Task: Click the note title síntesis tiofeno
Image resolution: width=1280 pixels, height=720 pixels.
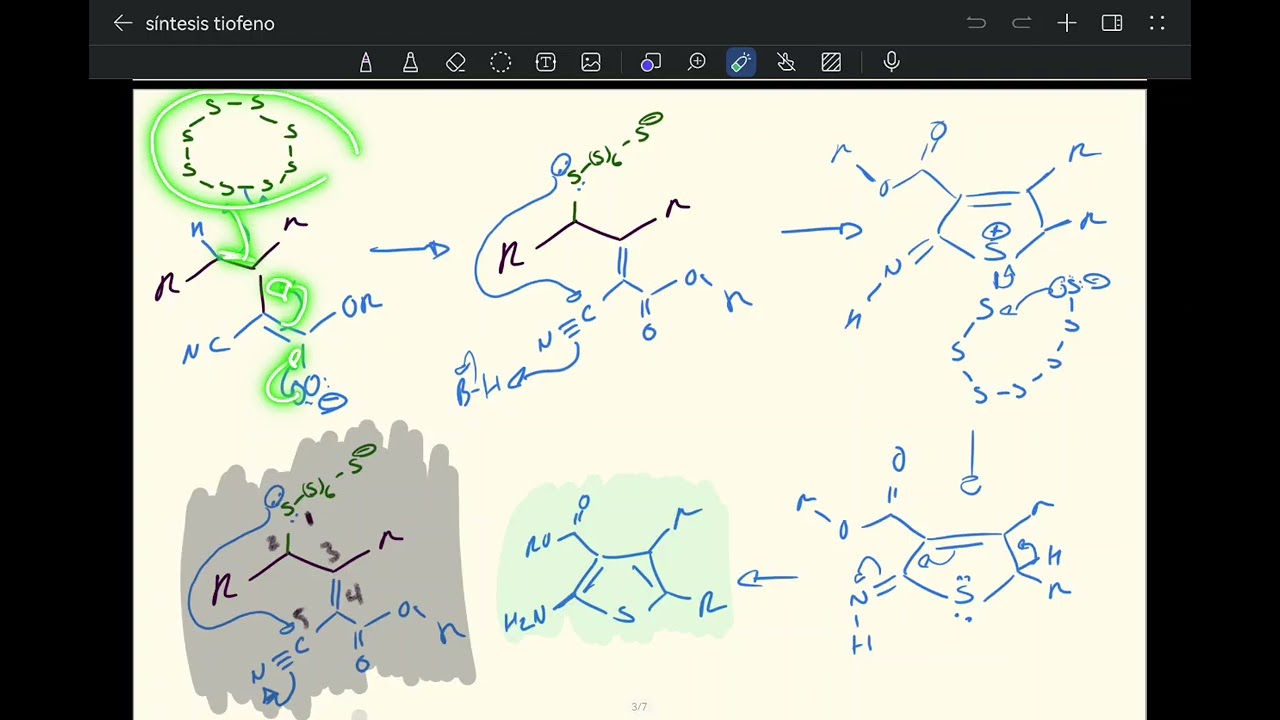Action: click(210, 23)
